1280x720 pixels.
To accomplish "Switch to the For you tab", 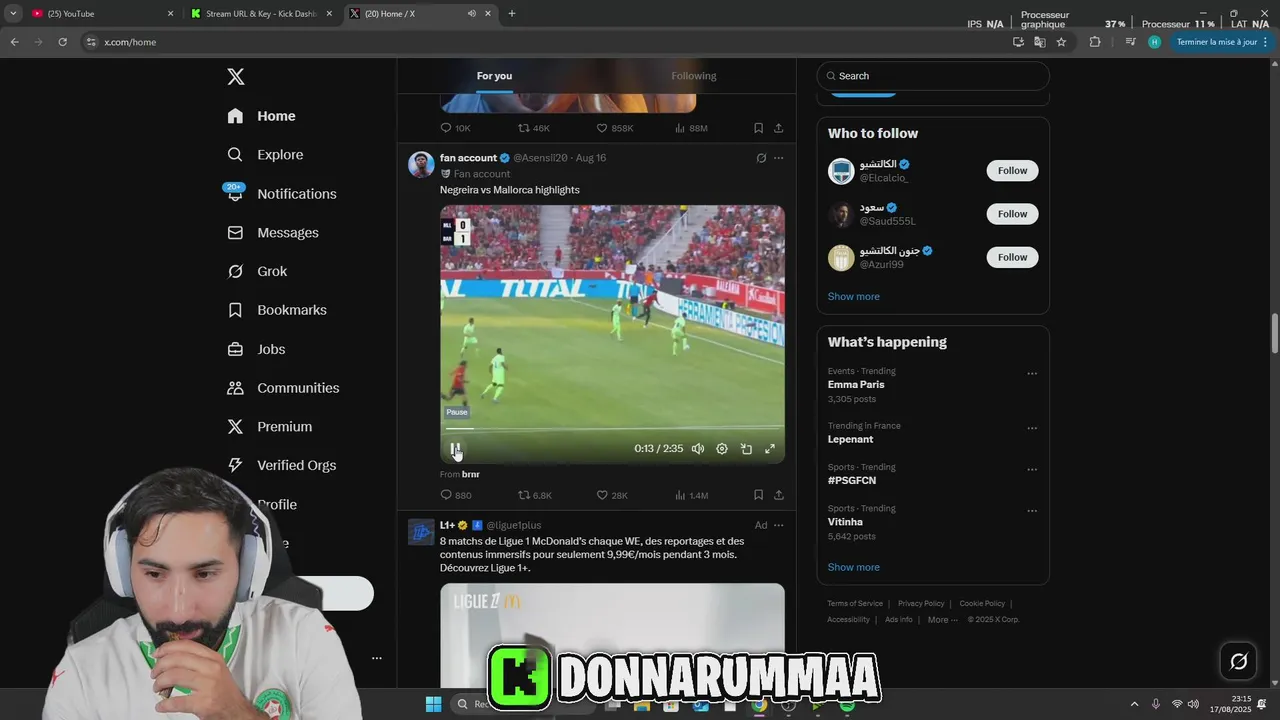I will (x=494, y=76).
